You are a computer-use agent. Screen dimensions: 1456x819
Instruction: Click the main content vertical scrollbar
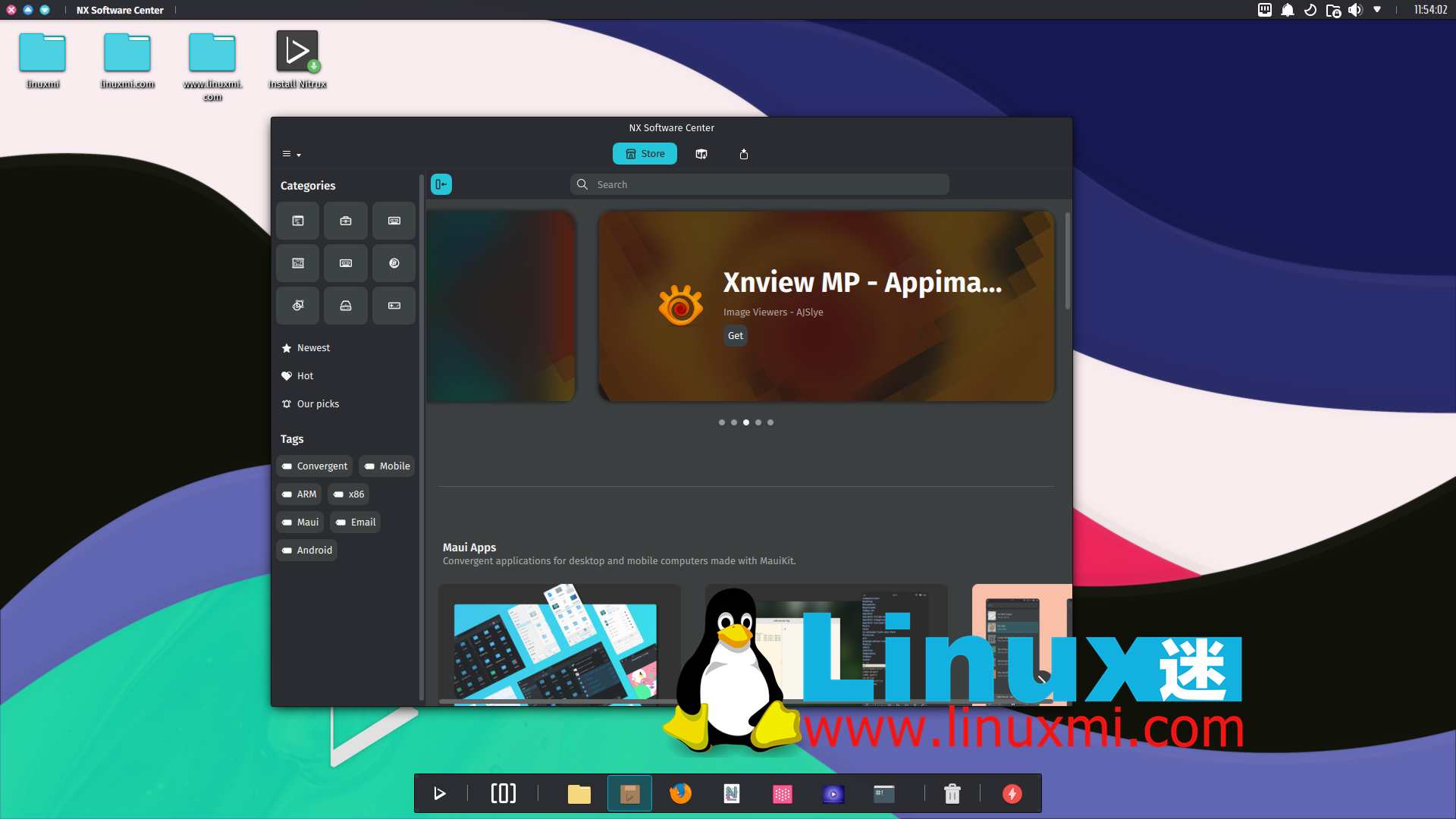tap(1068, 261)
